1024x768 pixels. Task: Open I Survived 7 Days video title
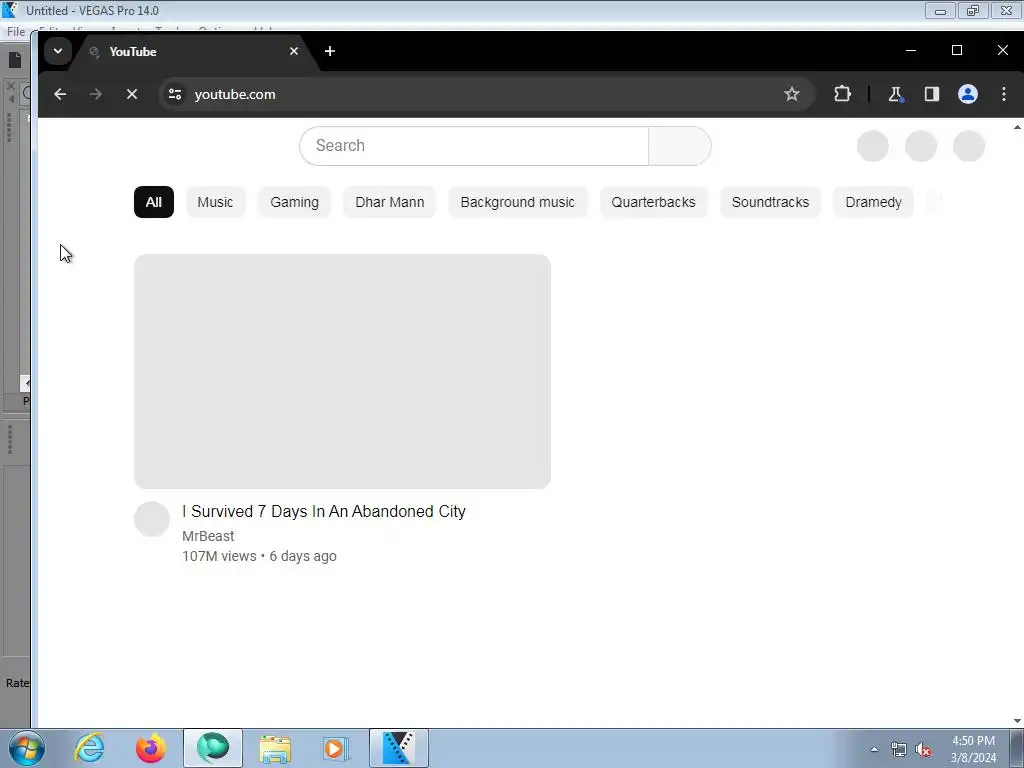(x=324, y=511)
